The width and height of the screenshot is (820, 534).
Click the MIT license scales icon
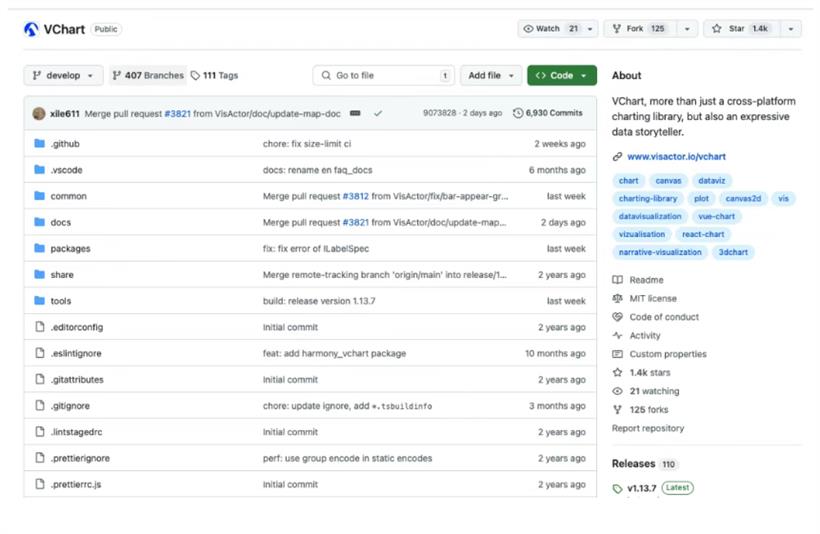618,298
